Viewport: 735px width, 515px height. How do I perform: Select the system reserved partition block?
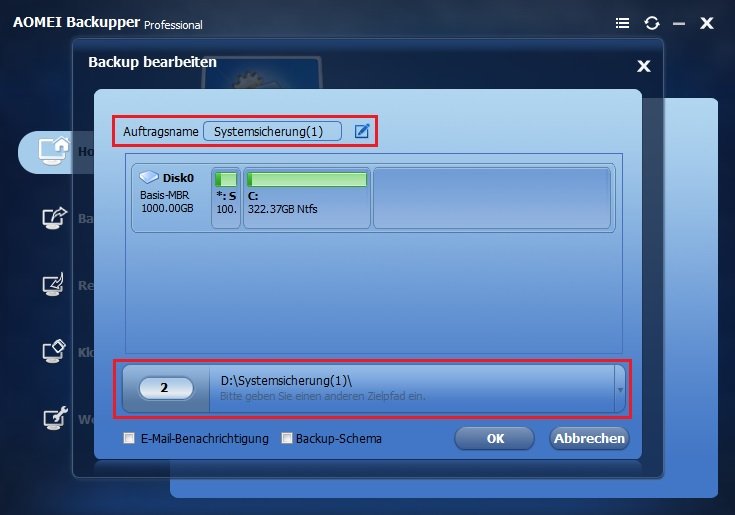[226, 198]
